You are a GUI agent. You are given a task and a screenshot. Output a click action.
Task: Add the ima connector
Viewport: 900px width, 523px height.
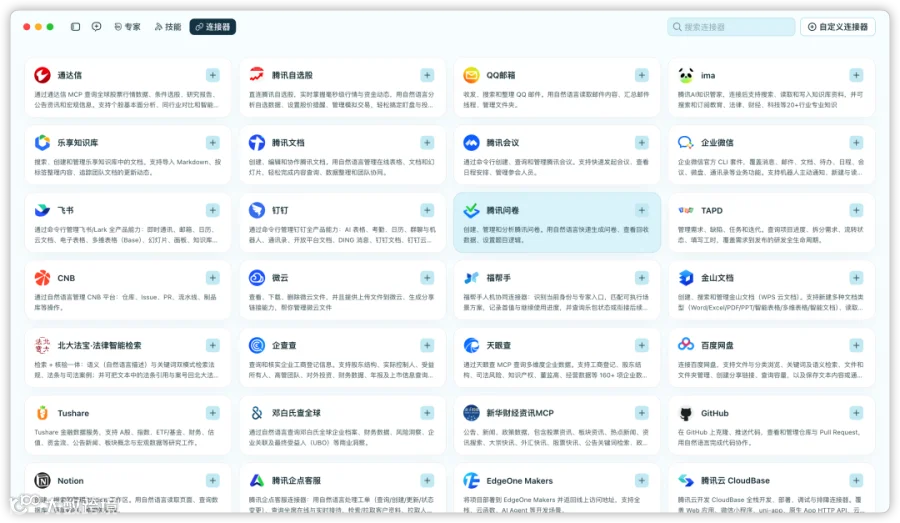pos(856,75)
